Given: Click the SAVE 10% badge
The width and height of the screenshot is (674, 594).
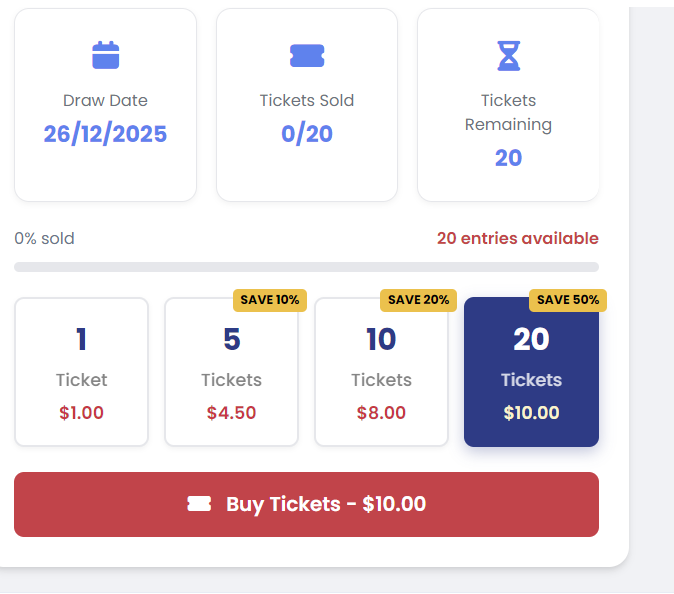Looking at the screenshot, I should click(x=270, y=300).
